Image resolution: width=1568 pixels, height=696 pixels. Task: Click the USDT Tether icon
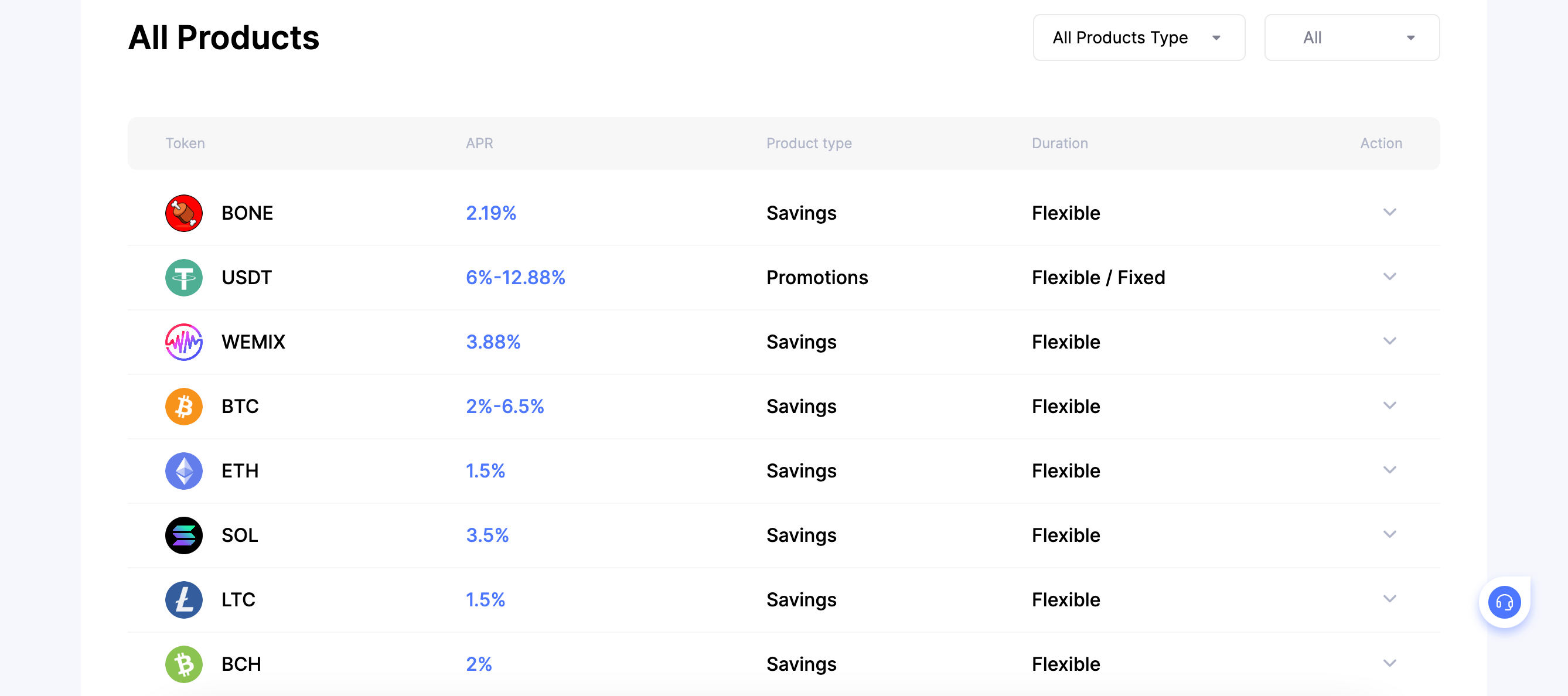(x=184, y=278)
